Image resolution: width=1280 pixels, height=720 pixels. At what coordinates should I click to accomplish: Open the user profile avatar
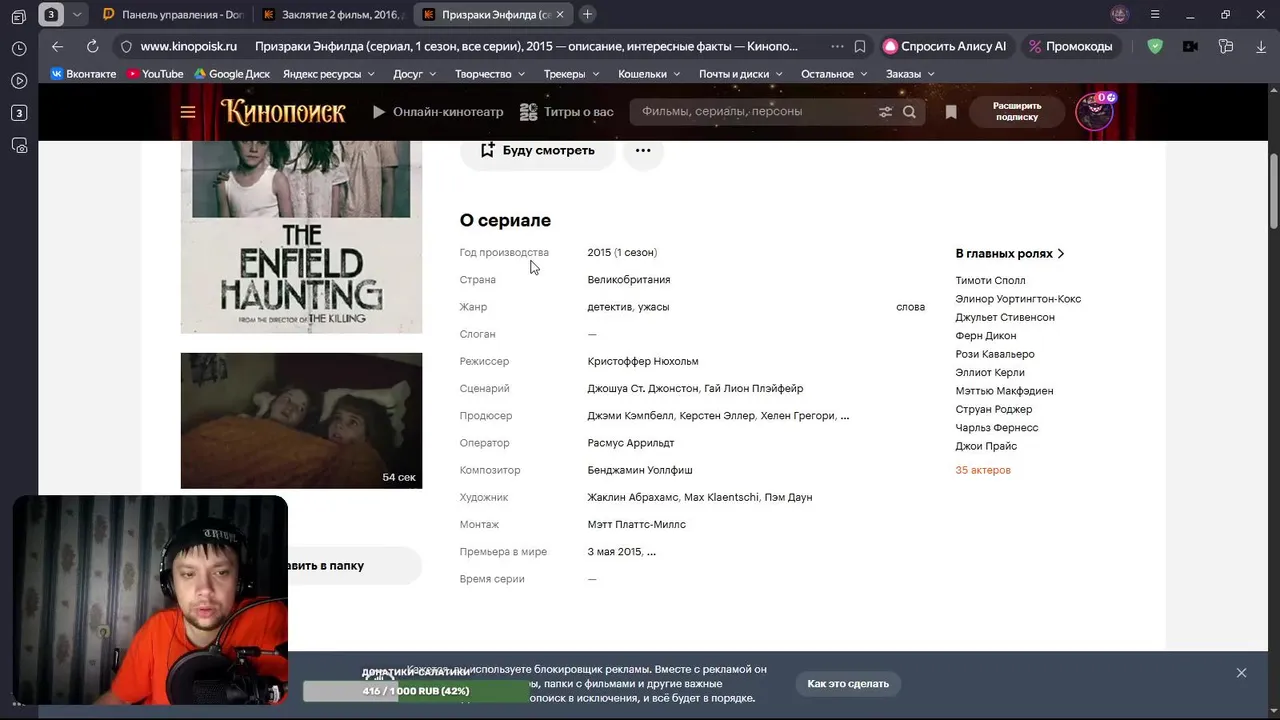(1094, 112)
